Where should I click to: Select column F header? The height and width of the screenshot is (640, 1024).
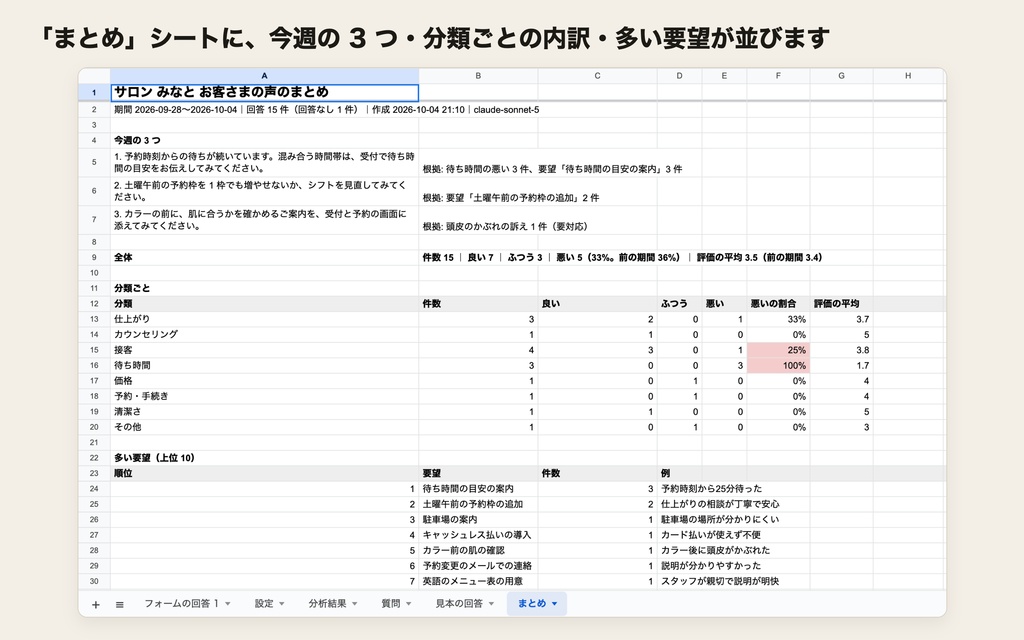tap(778, 76)
